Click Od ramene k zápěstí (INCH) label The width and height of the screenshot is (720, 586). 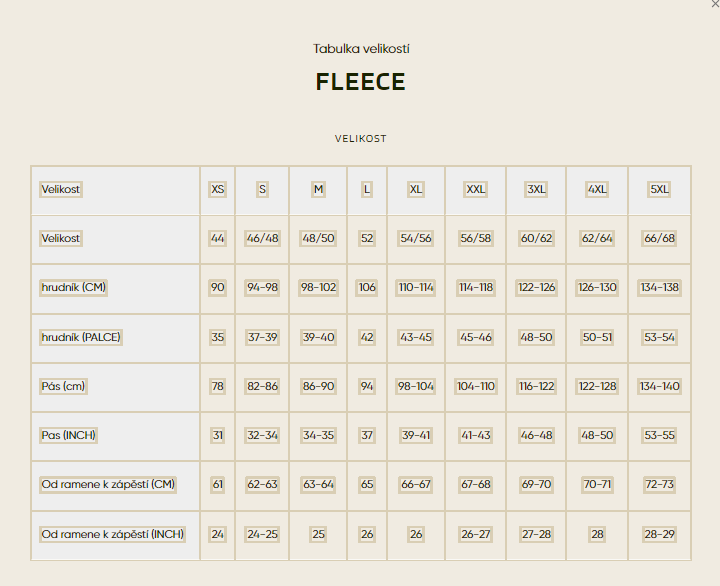pyautogui.click(x=112, y=535)
